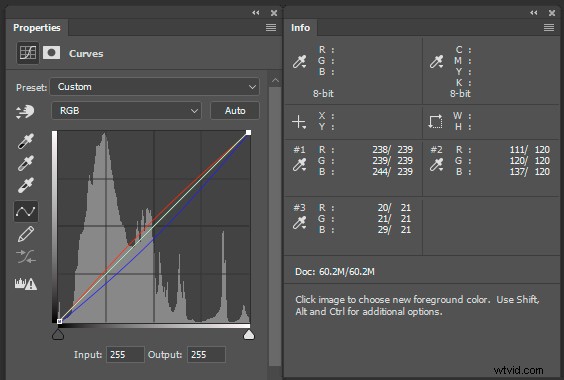Switch to the Properties tab
The width and height of the screenshot is (564, 380).
[x=37, y=28]
